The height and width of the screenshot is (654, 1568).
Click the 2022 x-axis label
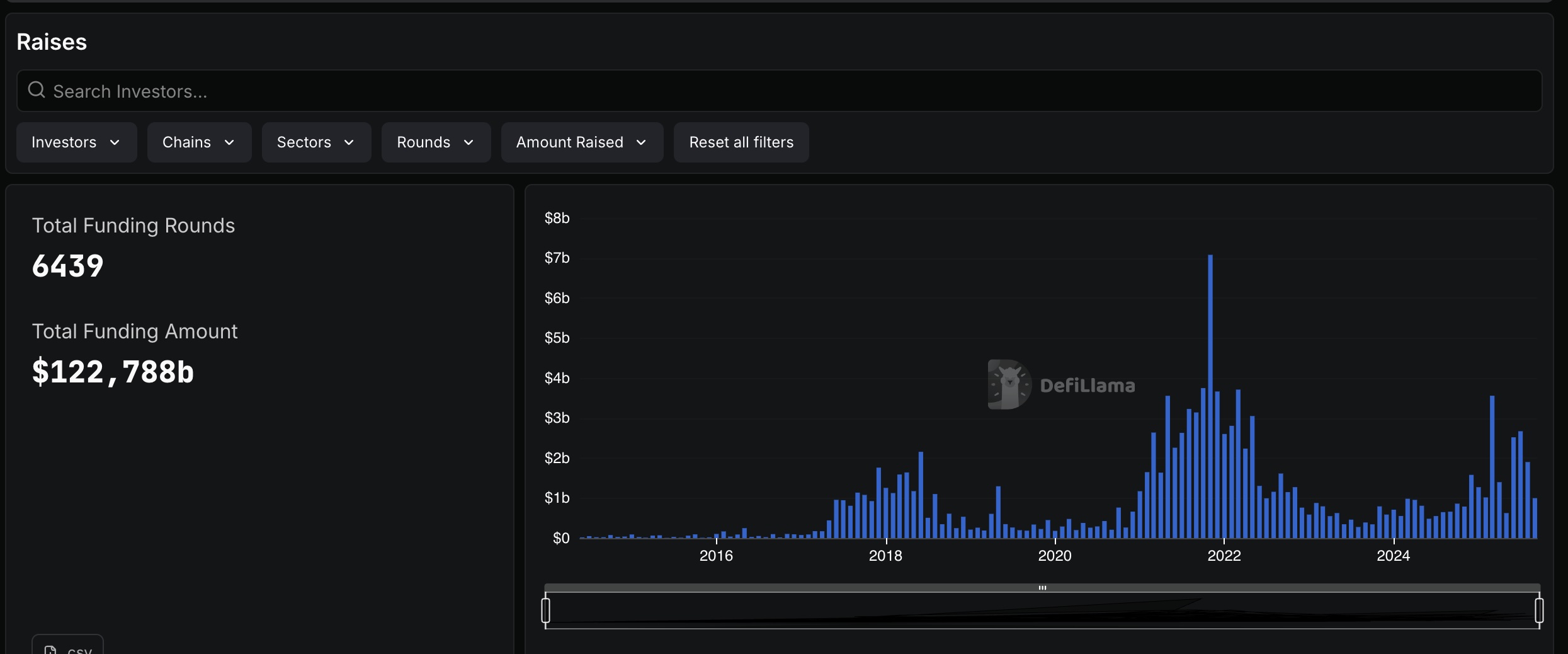[1224, 556]
